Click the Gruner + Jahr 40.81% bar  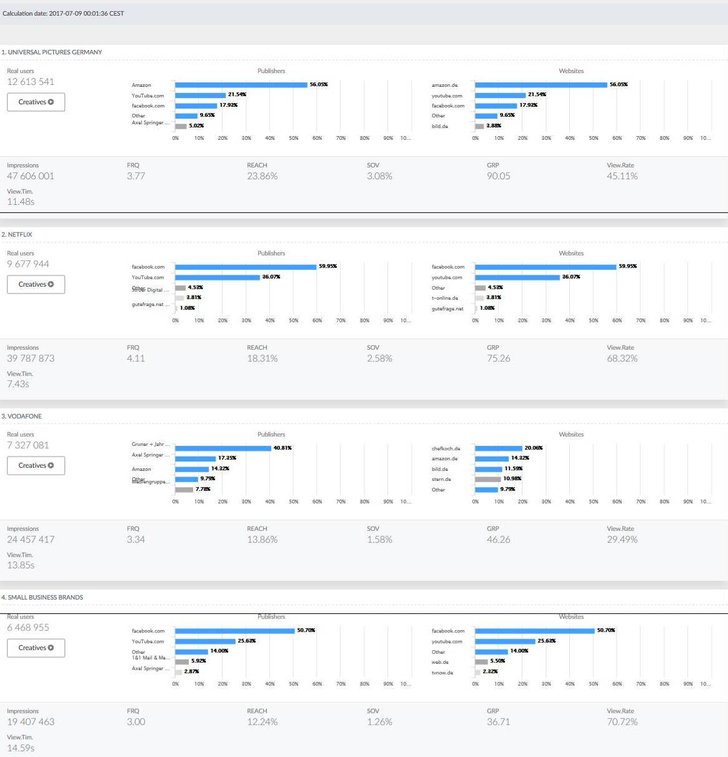click(223, 449)
